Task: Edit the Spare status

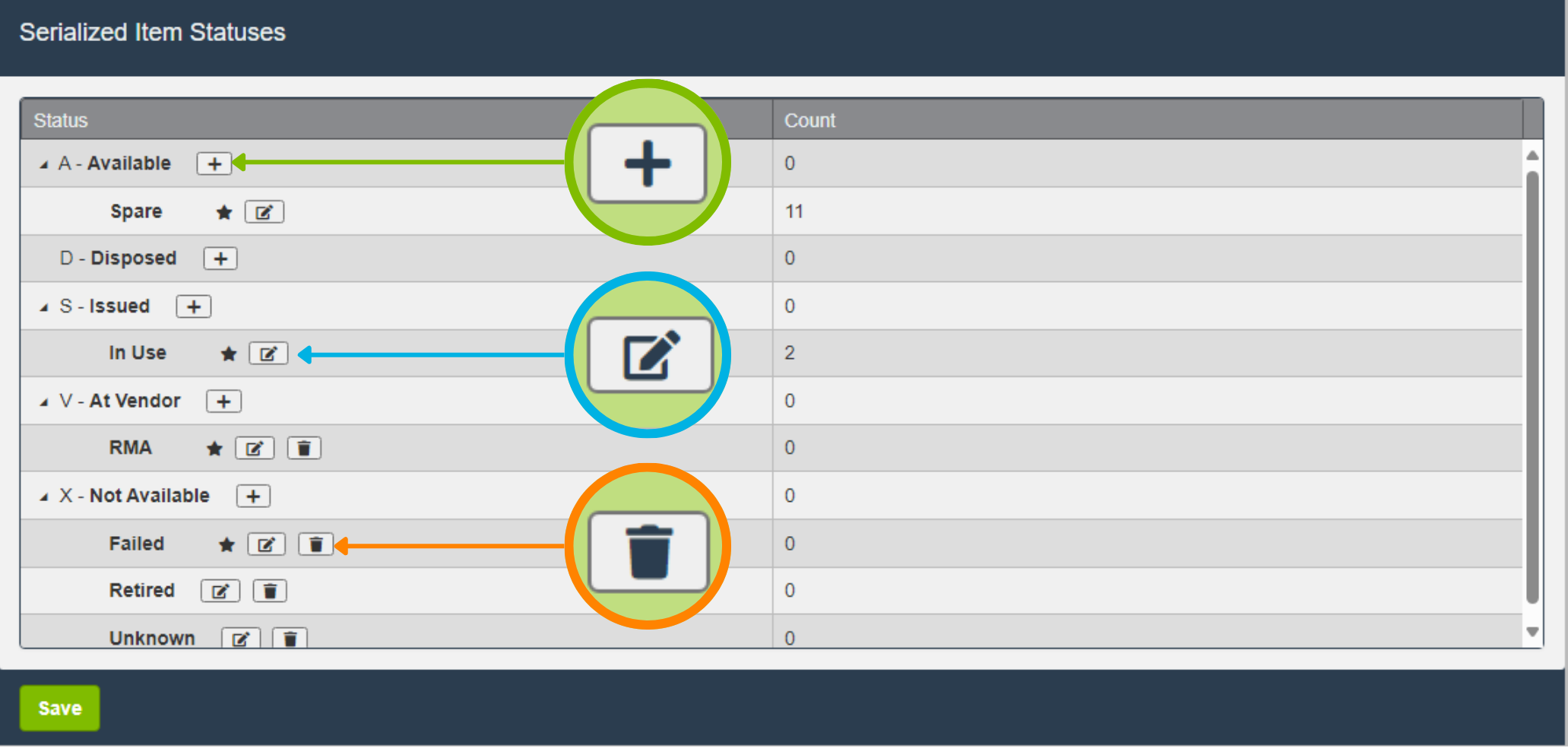Action: tap(265, 212)
